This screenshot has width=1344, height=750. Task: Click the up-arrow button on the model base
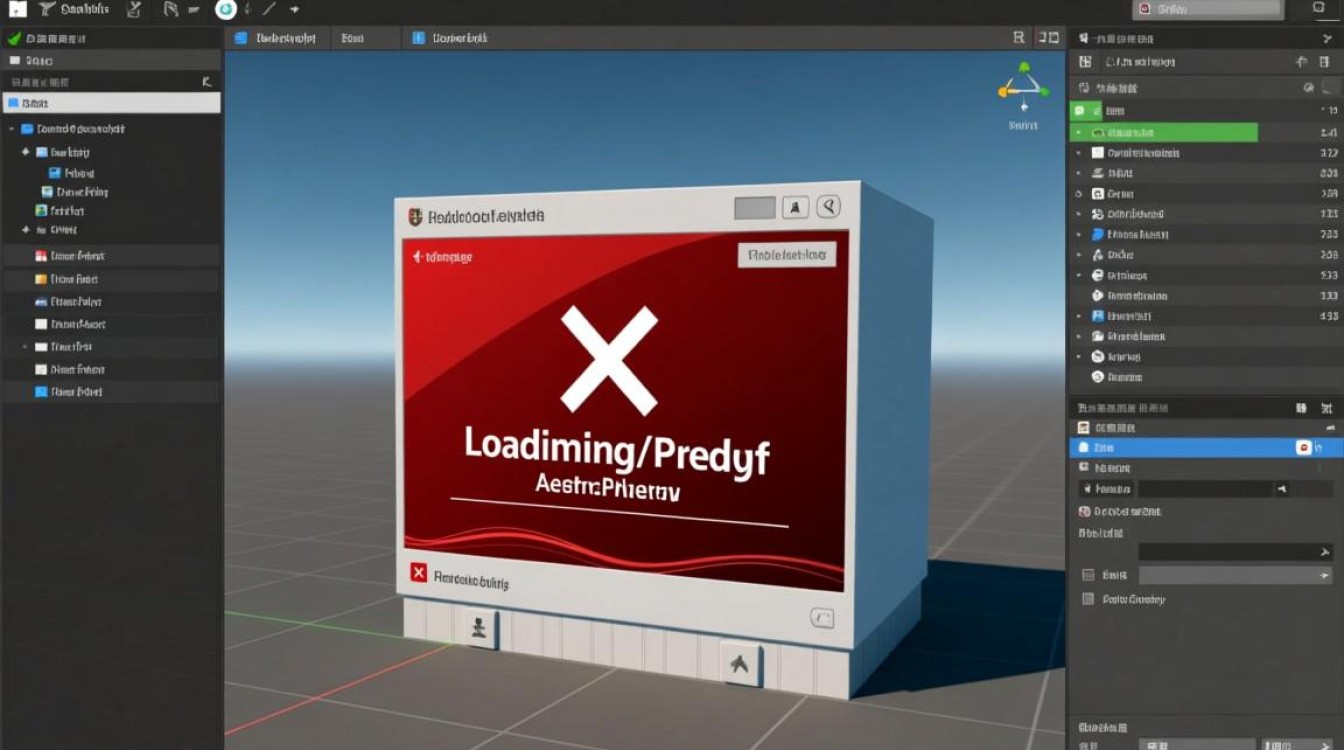click(x=739, y=664)
